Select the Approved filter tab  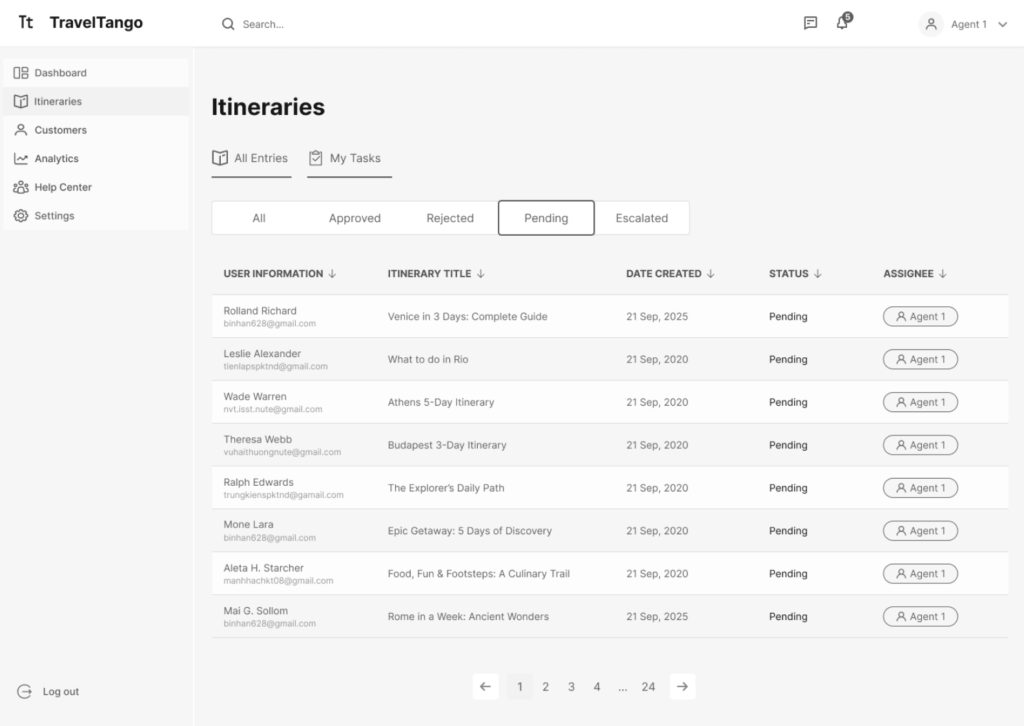coord(354,218)
